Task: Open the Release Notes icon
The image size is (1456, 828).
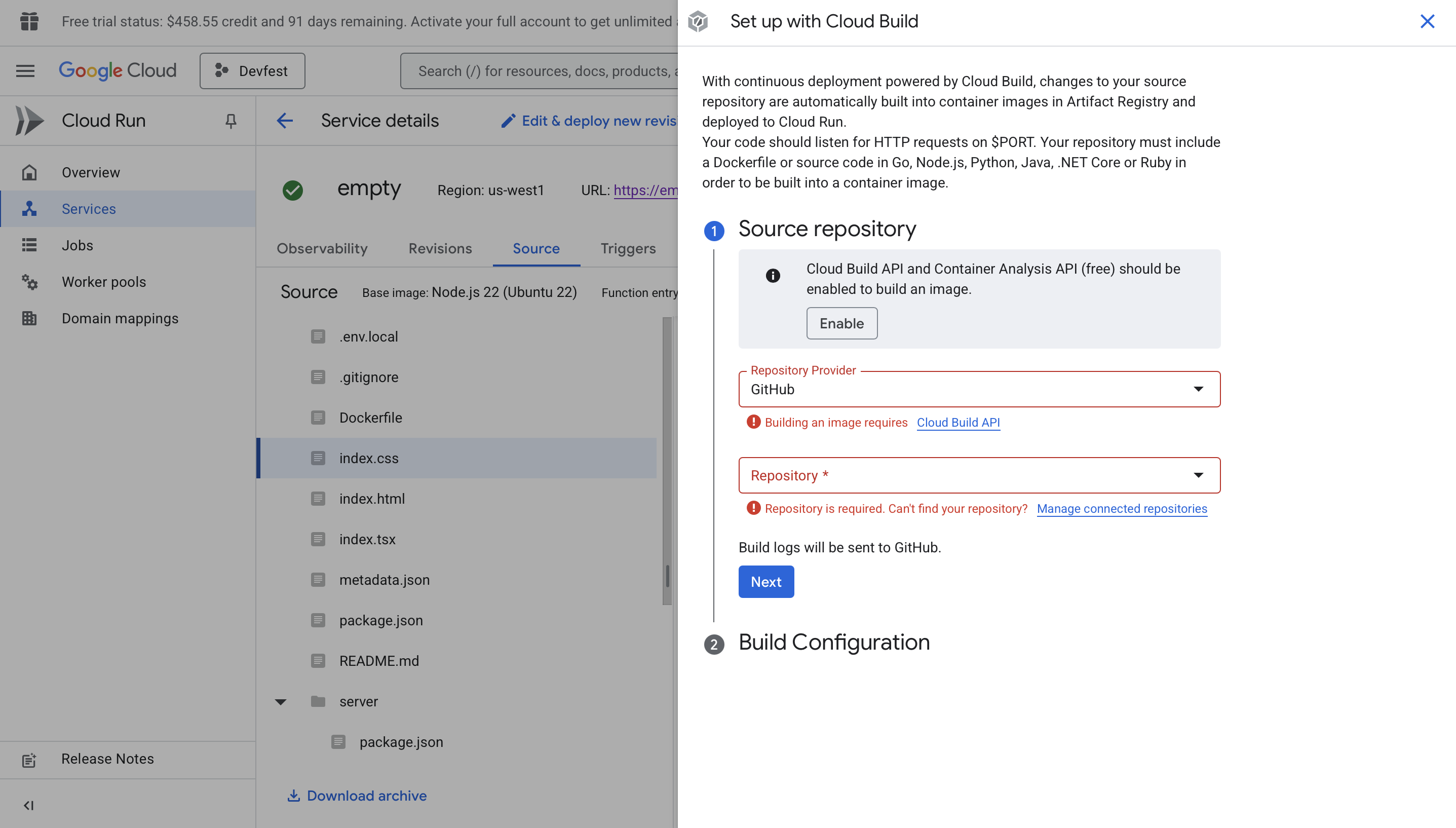Action: pyautogui.click(x=29, y=759)
